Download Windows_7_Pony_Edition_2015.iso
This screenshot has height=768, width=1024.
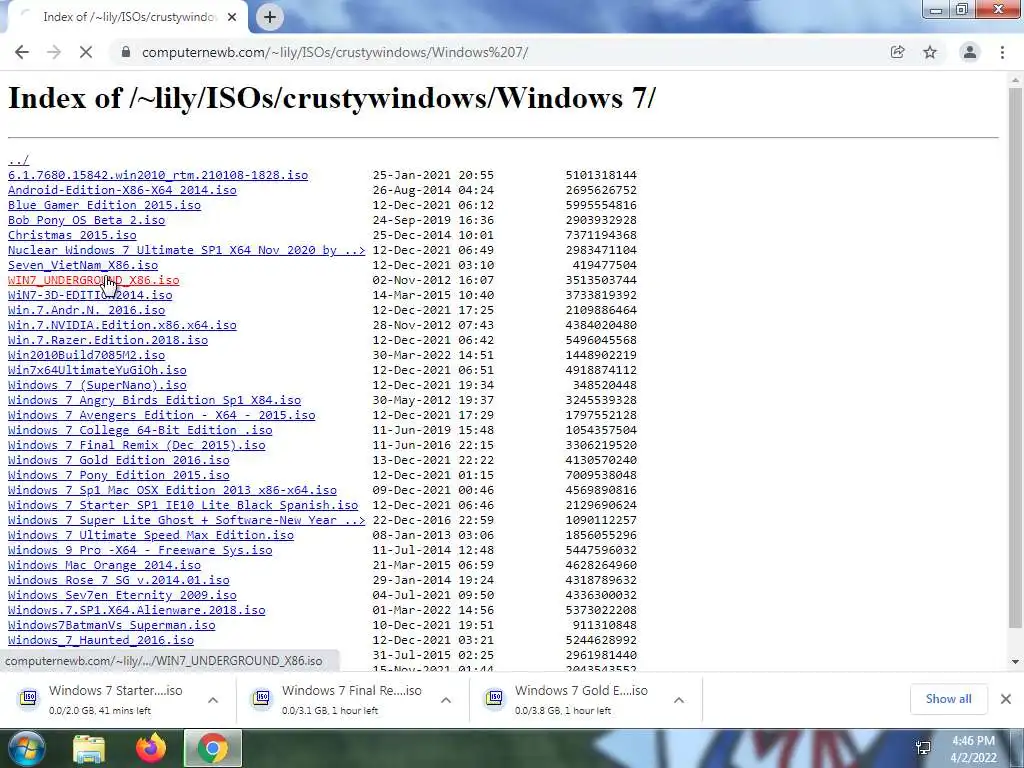click(x=119, y=475)
